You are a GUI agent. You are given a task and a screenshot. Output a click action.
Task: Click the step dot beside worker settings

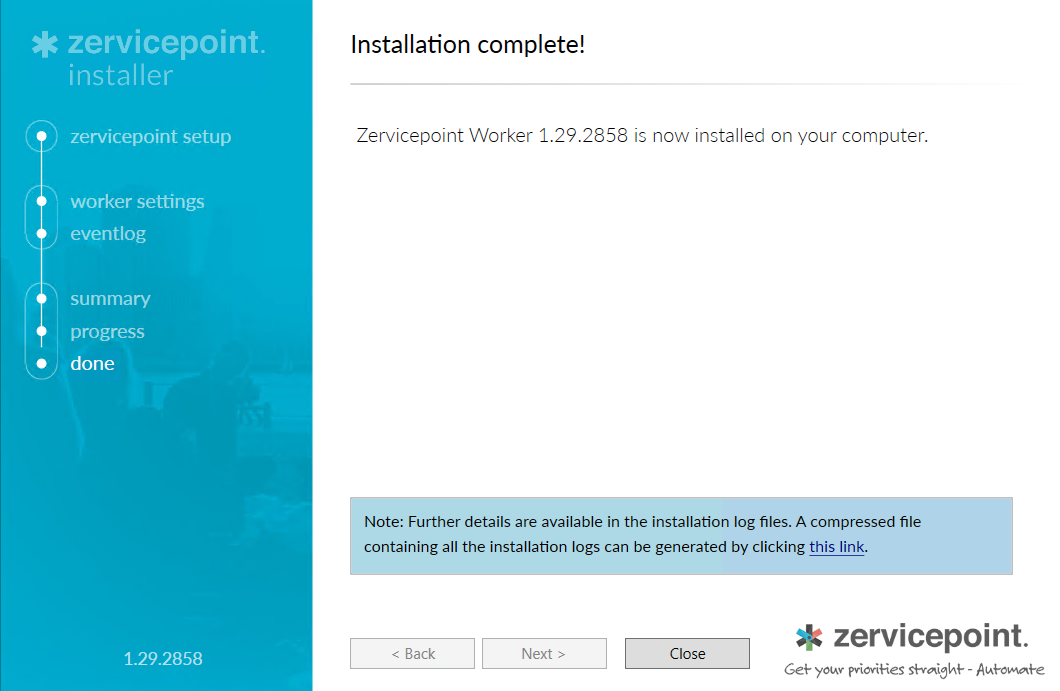(41, 201)
